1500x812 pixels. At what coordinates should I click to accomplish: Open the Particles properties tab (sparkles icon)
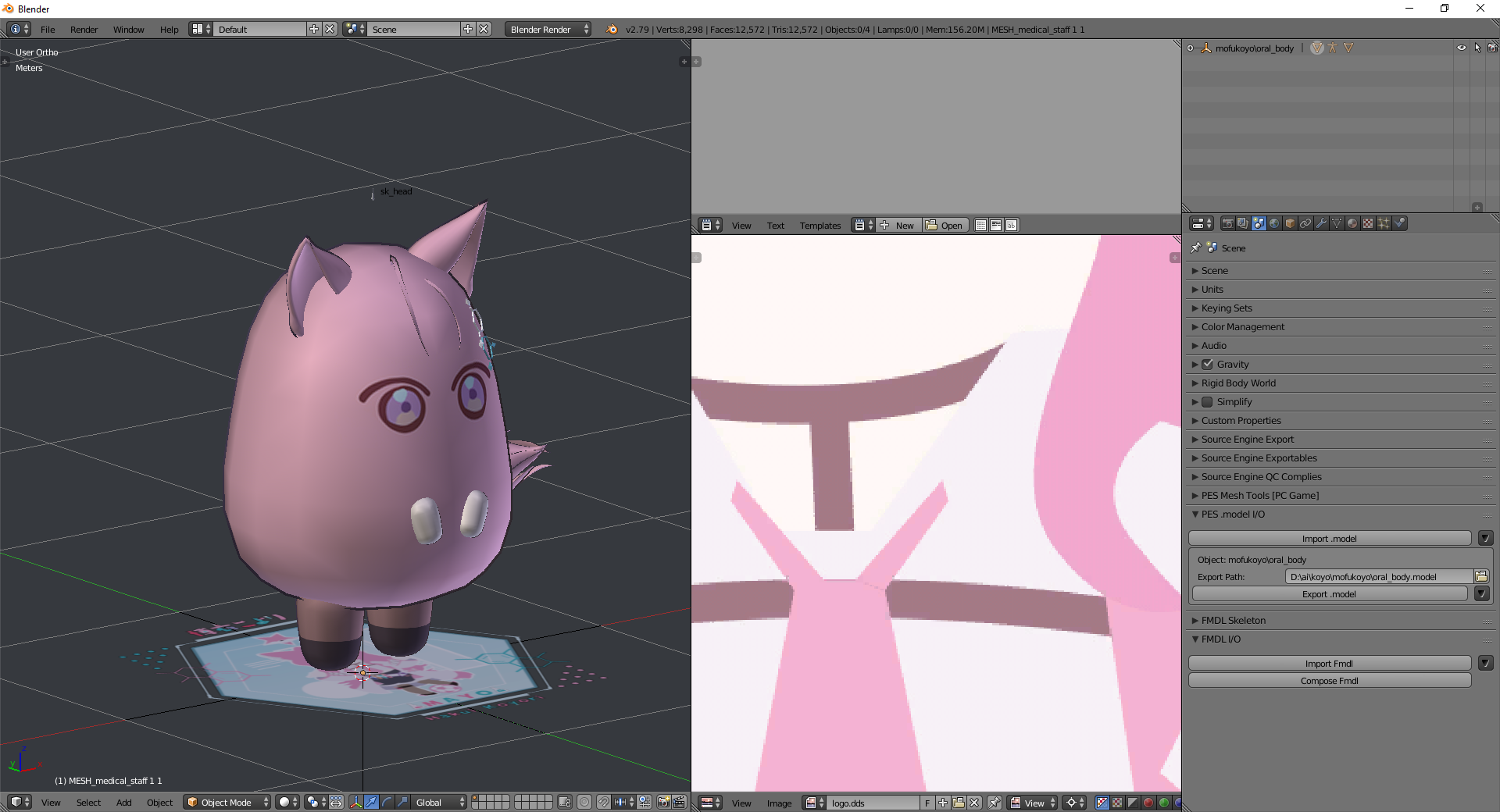(1384, 223)
